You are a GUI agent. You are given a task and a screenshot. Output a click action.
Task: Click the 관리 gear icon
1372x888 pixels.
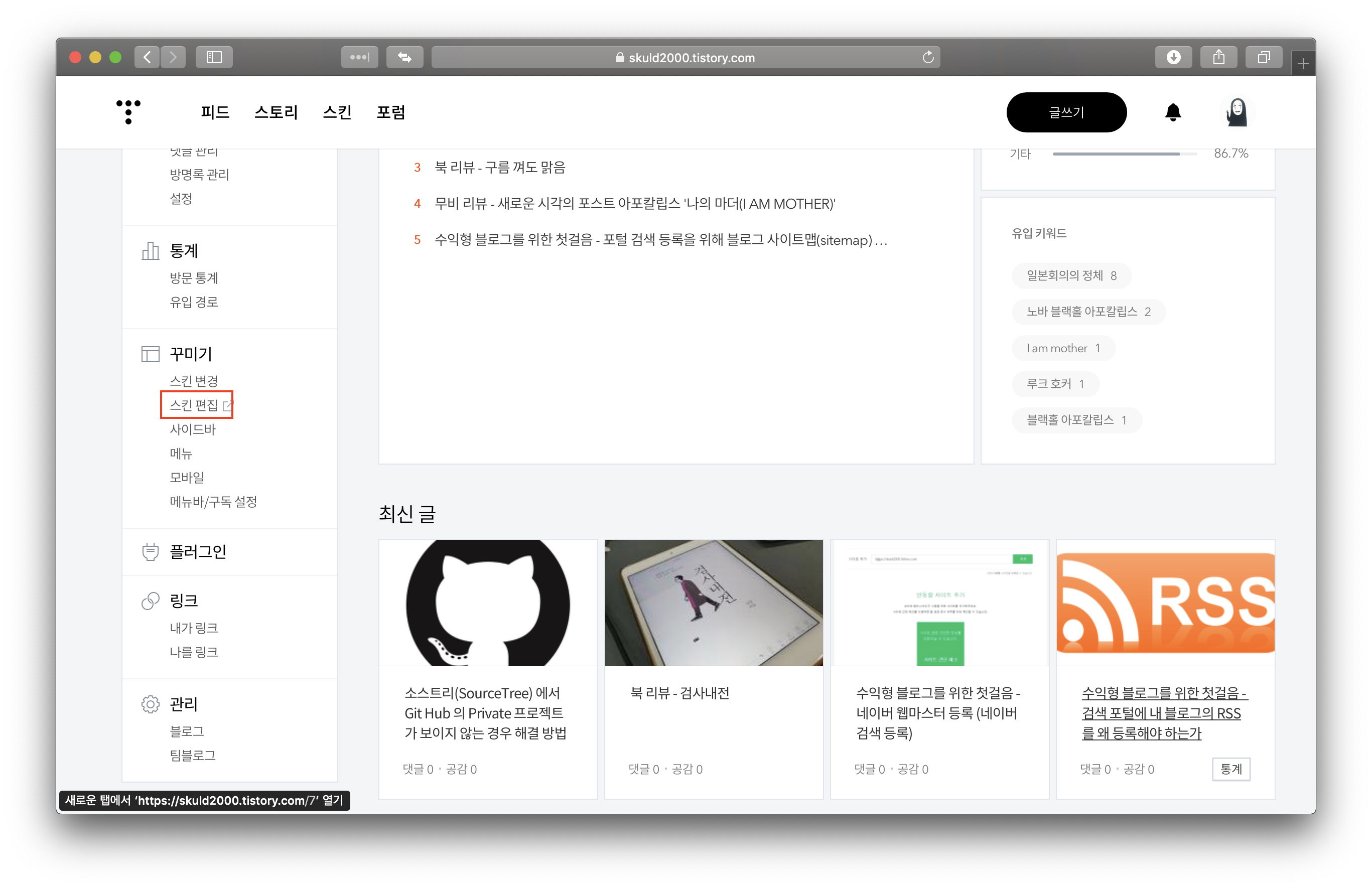tap(150, 703)
